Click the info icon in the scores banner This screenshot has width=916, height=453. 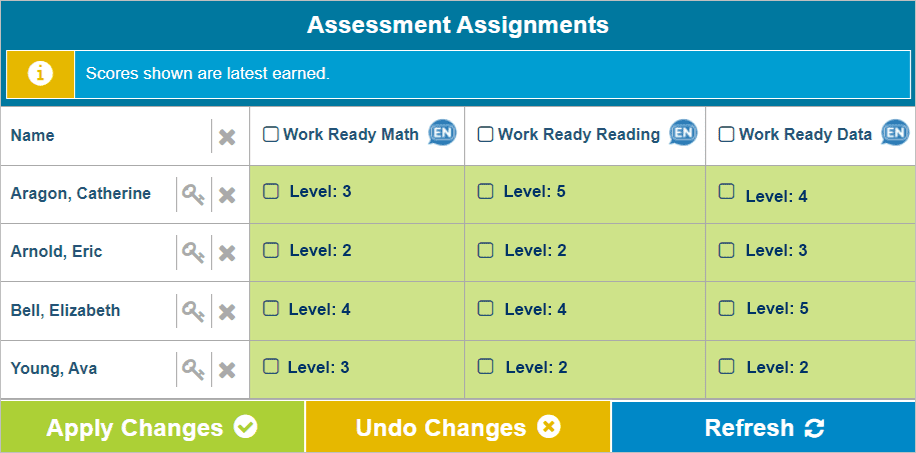tap(40, 74)
